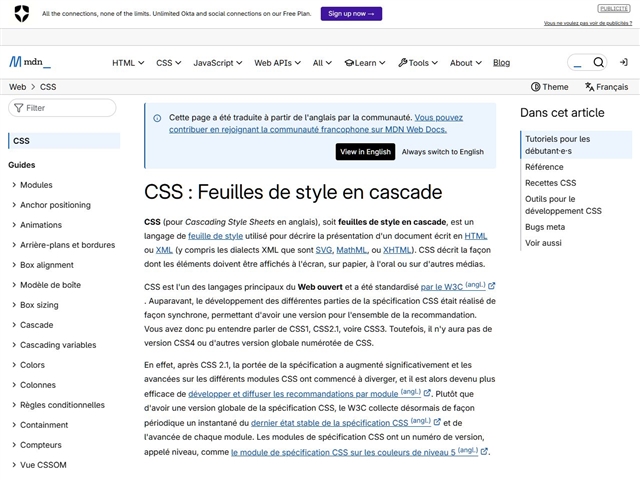This screenshot has width=640, height=480.
Task: Open module de spécification CSS couleurs link
Action: coord(354,452)
